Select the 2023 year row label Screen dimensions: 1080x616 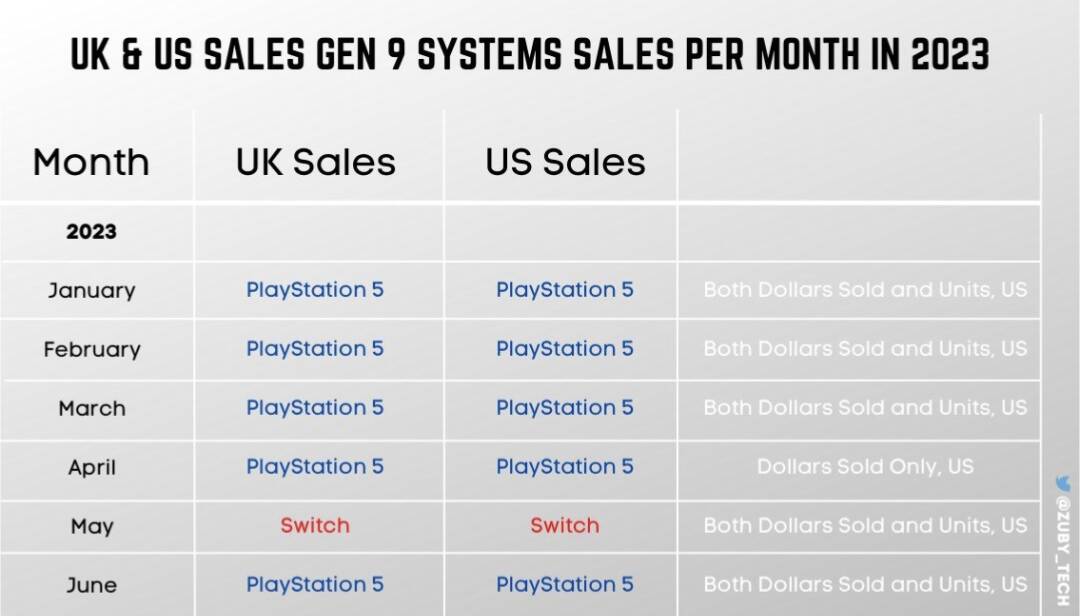point(92,232)
